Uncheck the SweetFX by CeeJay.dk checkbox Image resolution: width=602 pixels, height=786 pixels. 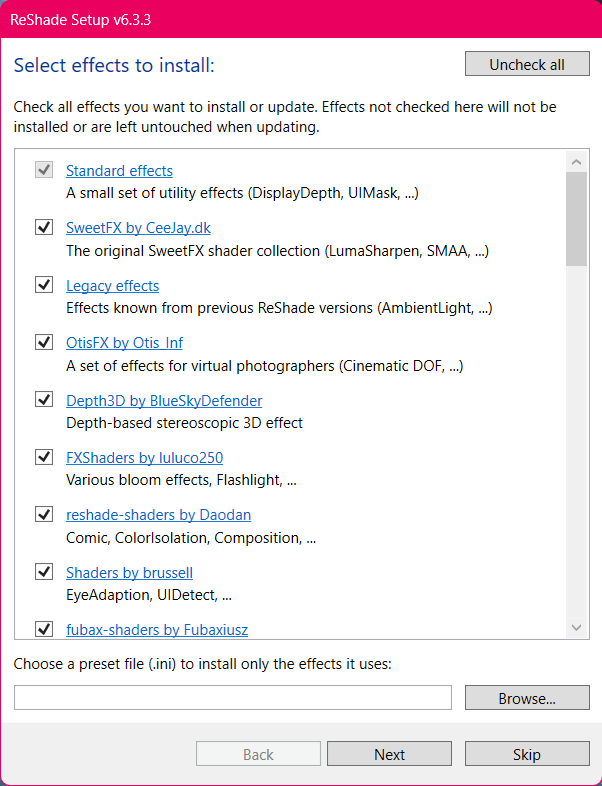click(x=44, y=227)
